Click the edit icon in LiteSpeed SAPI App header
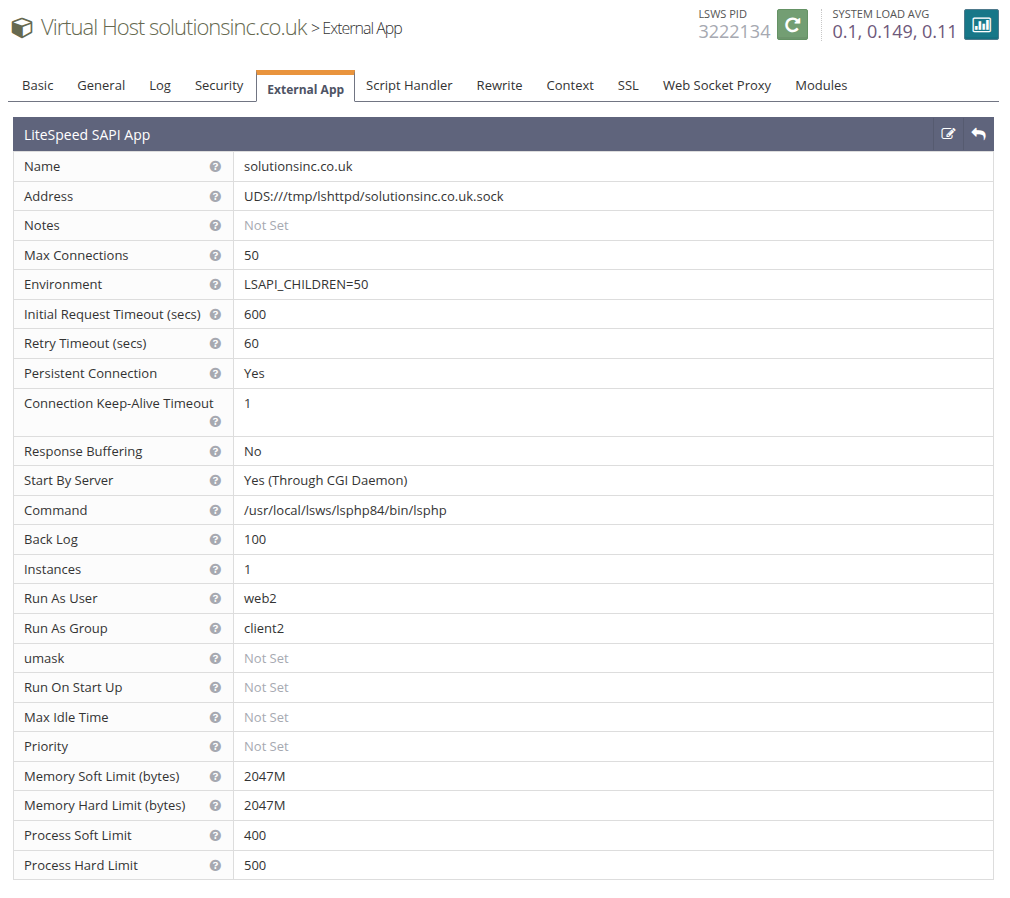 [x=948, y=134]
